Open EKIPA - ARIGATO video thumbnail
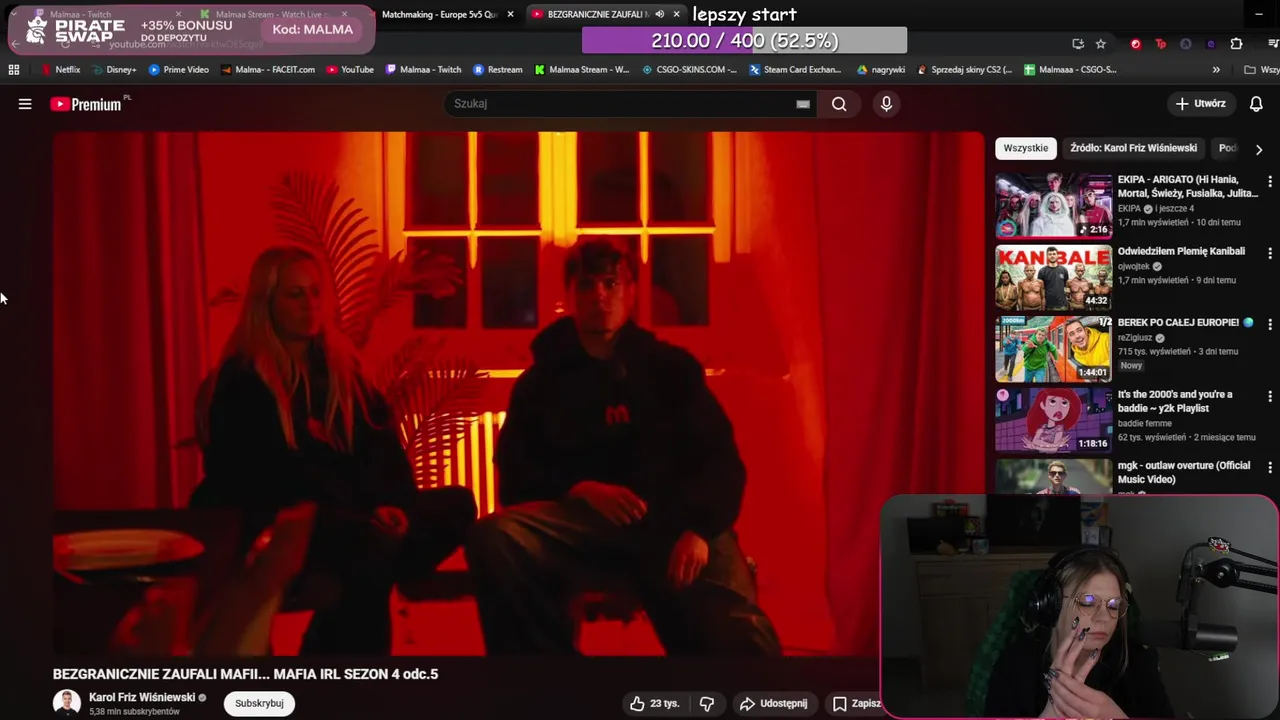This screenshot has width=1280, height=720. (1053, 206)
